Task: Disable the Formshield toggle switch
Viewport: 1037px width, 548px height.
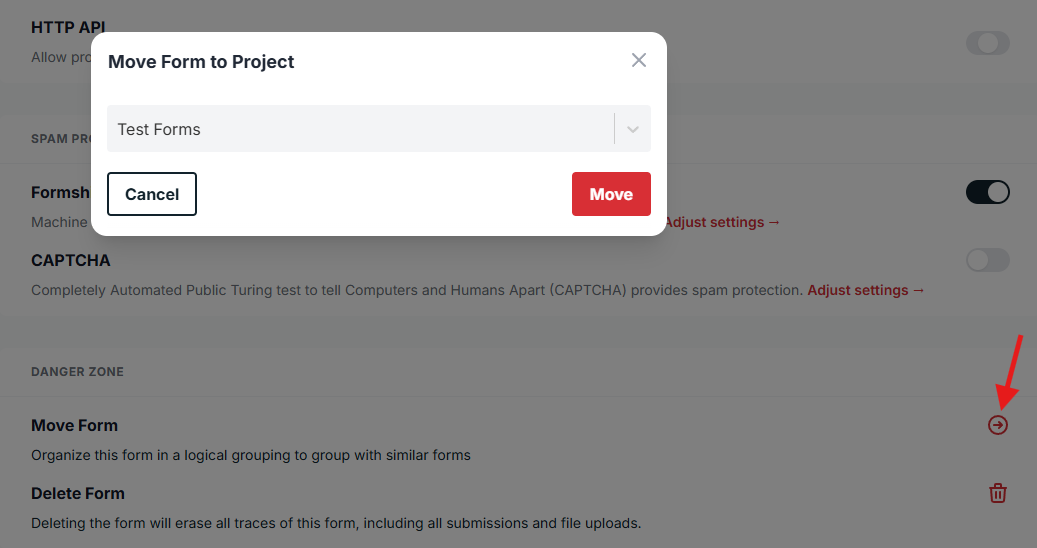Action: 987,192
